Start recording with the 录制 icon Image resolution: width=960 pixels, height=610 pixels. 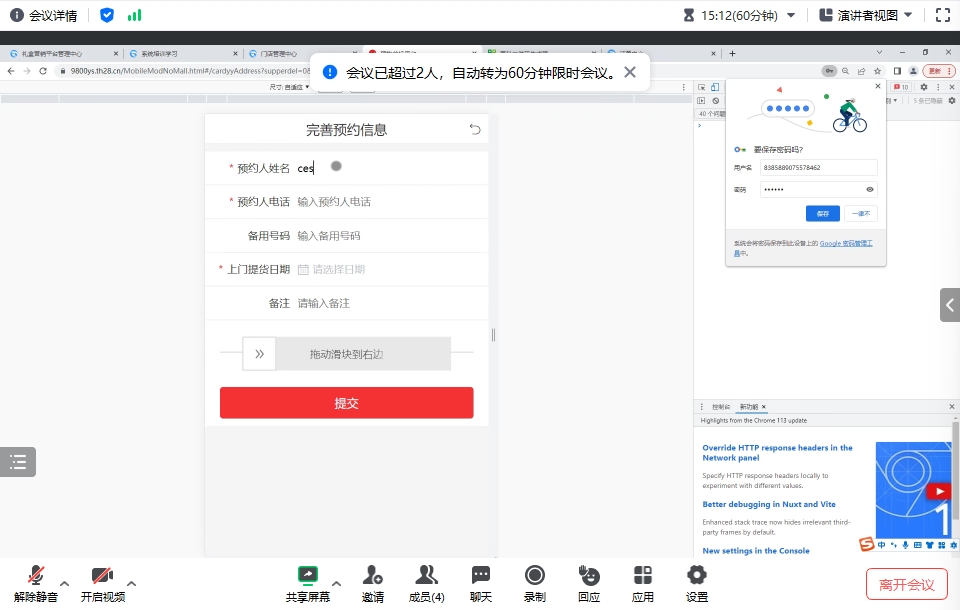tap(535, 581)
